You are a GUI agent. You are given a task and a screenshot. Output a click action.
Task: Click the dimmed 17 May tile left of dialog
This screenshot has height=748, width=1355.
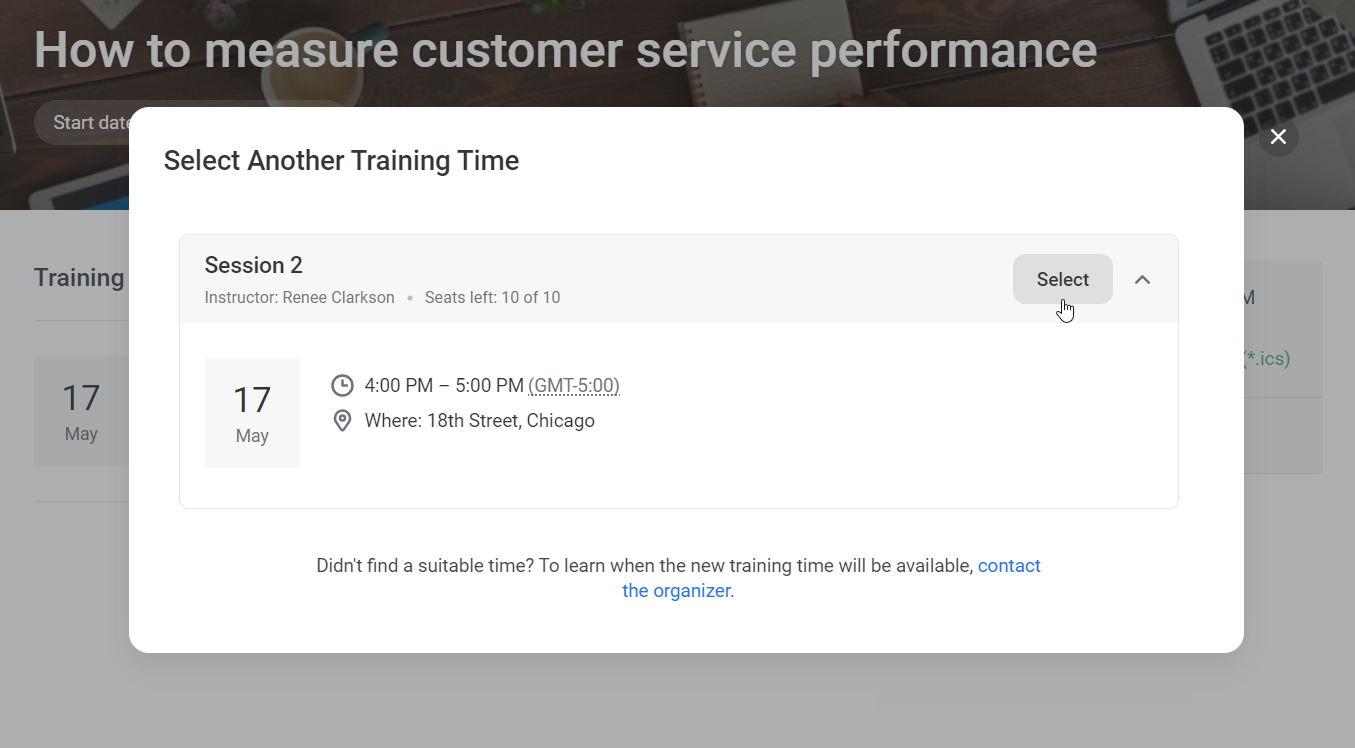81,410
